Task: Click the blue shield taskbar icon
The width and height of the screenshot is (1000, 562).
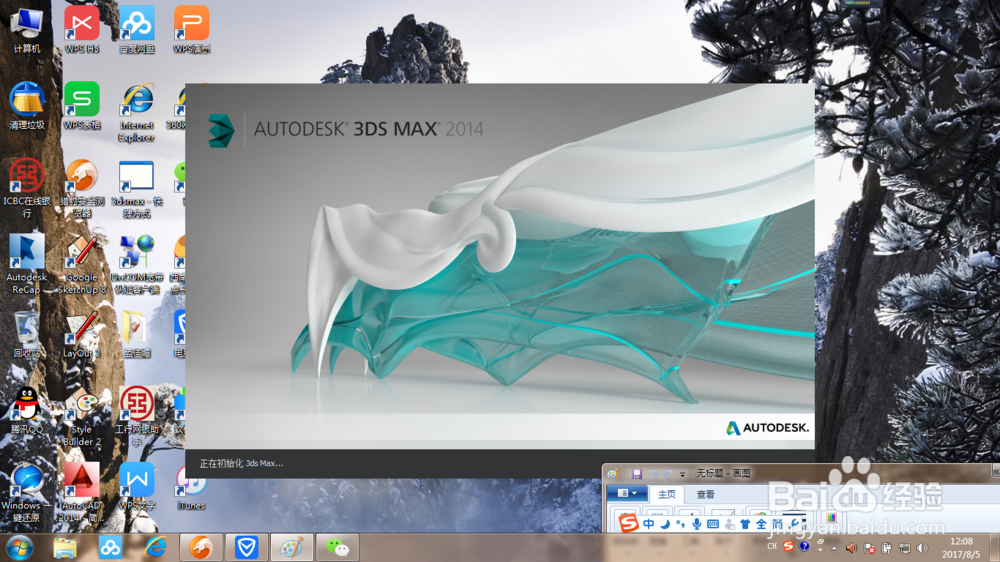Action: point(246,547)
